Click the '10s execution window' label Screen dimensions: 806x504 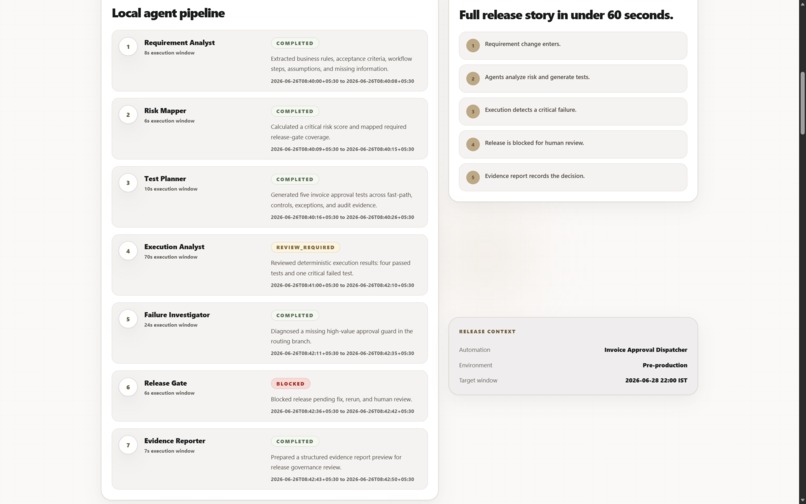[171, 189]
